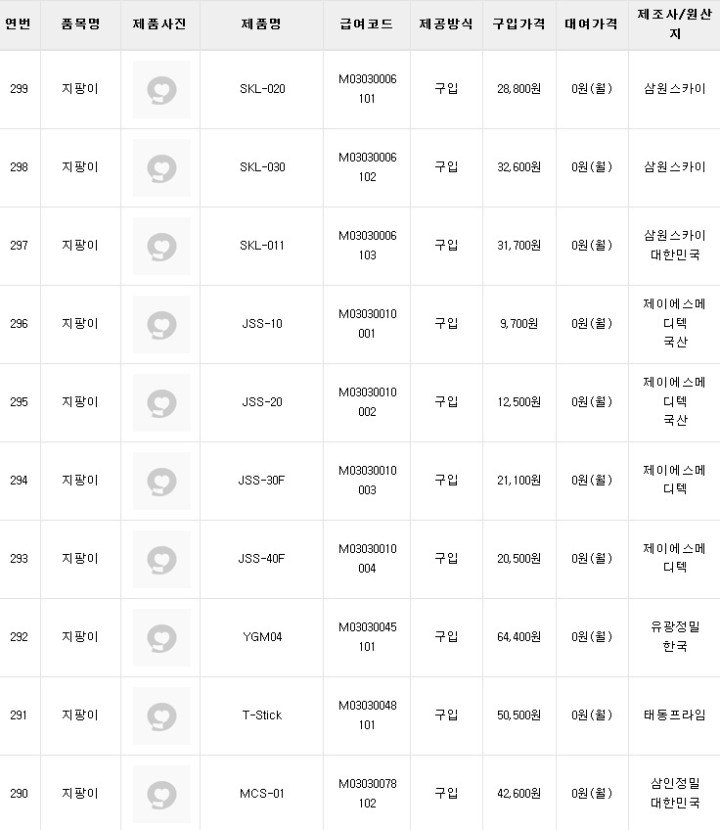Click the 구입가격 column header

coord(518,23)
